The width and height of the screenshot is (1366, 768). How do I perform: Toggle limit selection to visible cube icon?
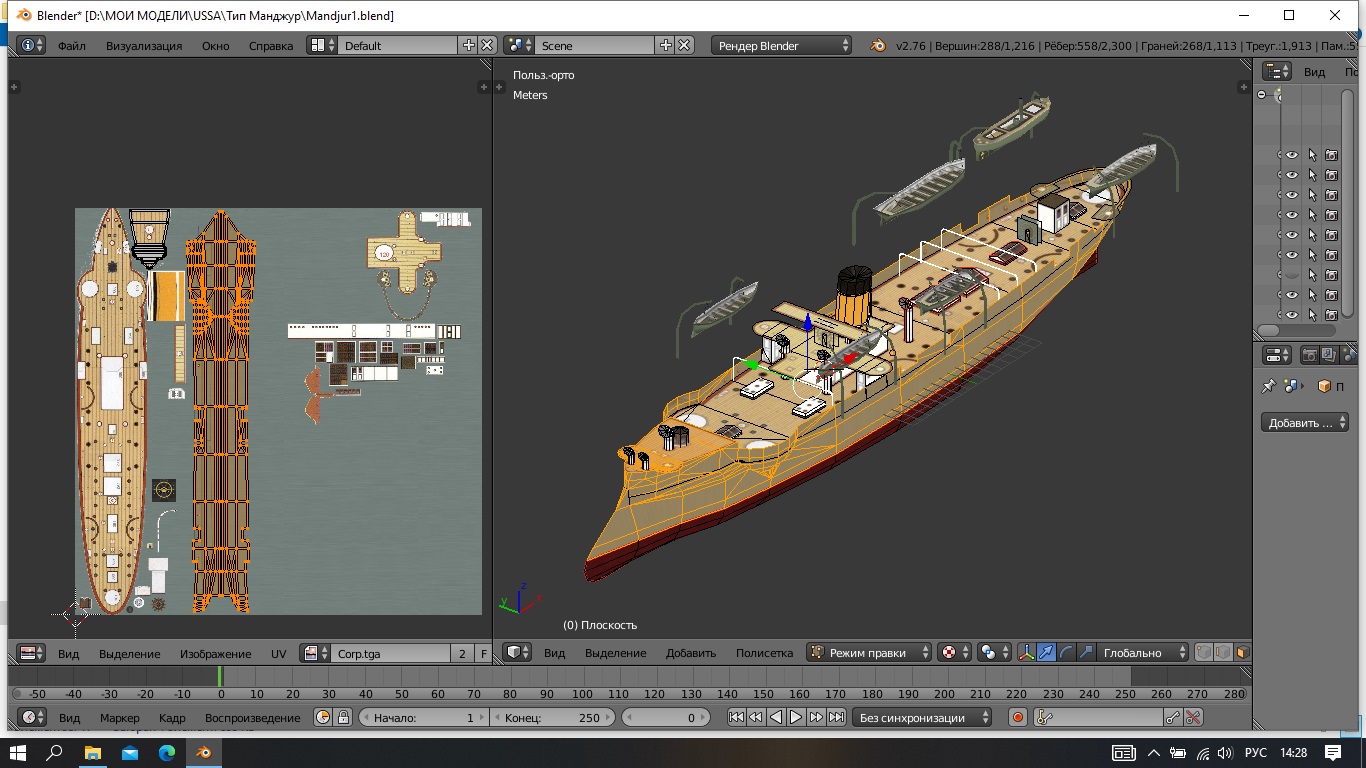tap(1242, 653)
